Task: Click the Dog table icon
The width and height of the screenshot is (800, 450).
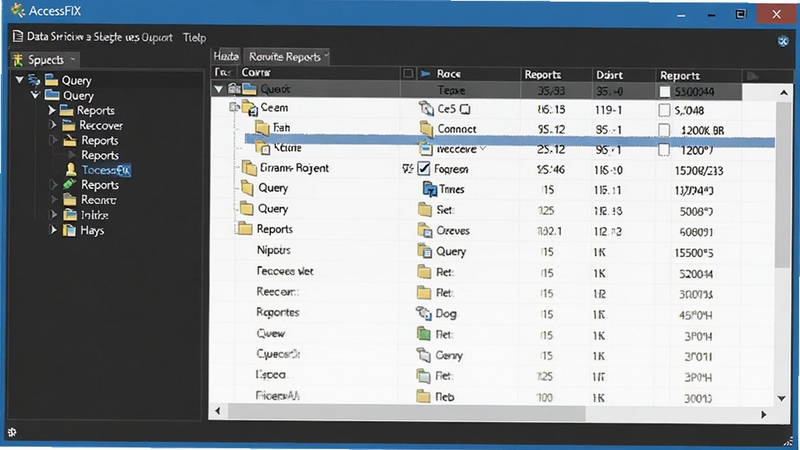Action: click(423, 313)
